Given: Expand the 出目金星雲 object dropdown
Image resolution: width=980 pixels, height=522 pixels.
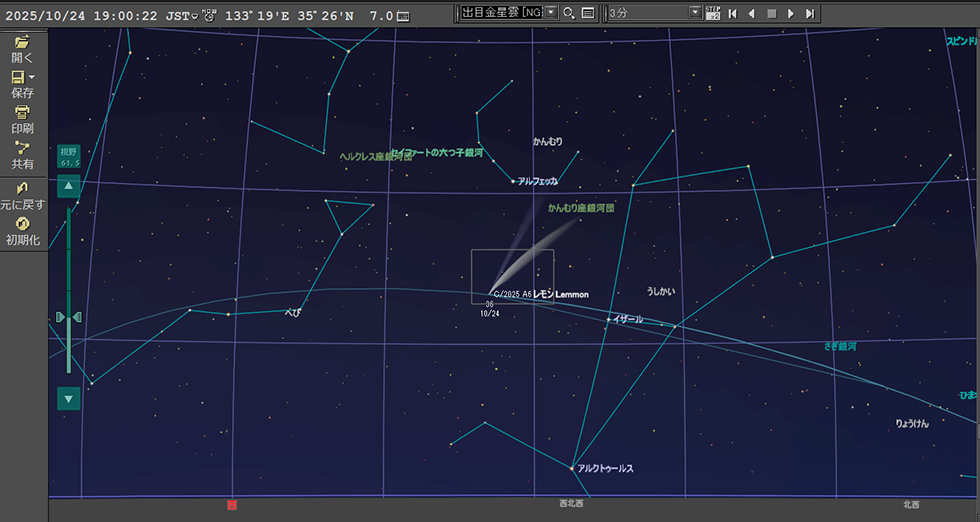Looking at the screenshot, I should (x=551, y=13).
